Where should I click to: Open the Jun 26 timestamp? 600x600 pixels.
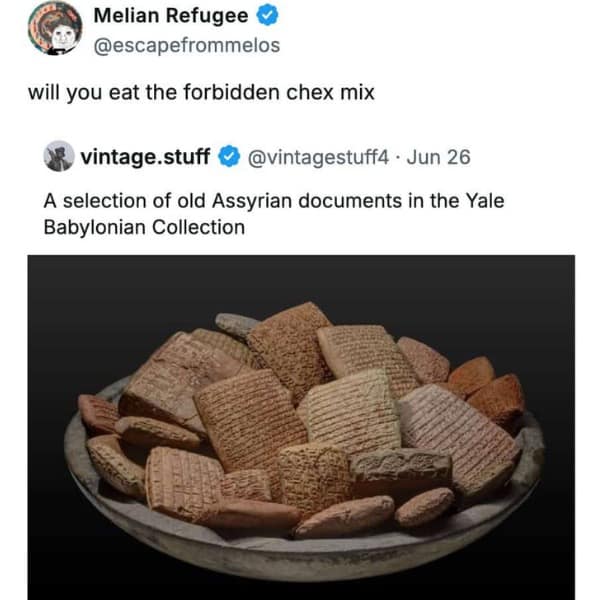[x=443, y=157]
